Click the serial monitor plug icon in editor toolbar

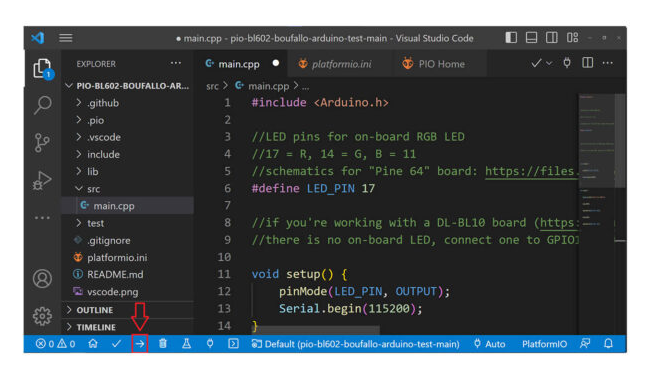567,63
